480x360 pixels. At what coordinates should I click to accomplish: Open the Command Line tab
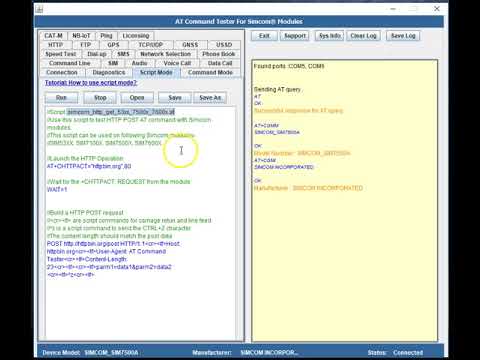(x=70, y=63)
